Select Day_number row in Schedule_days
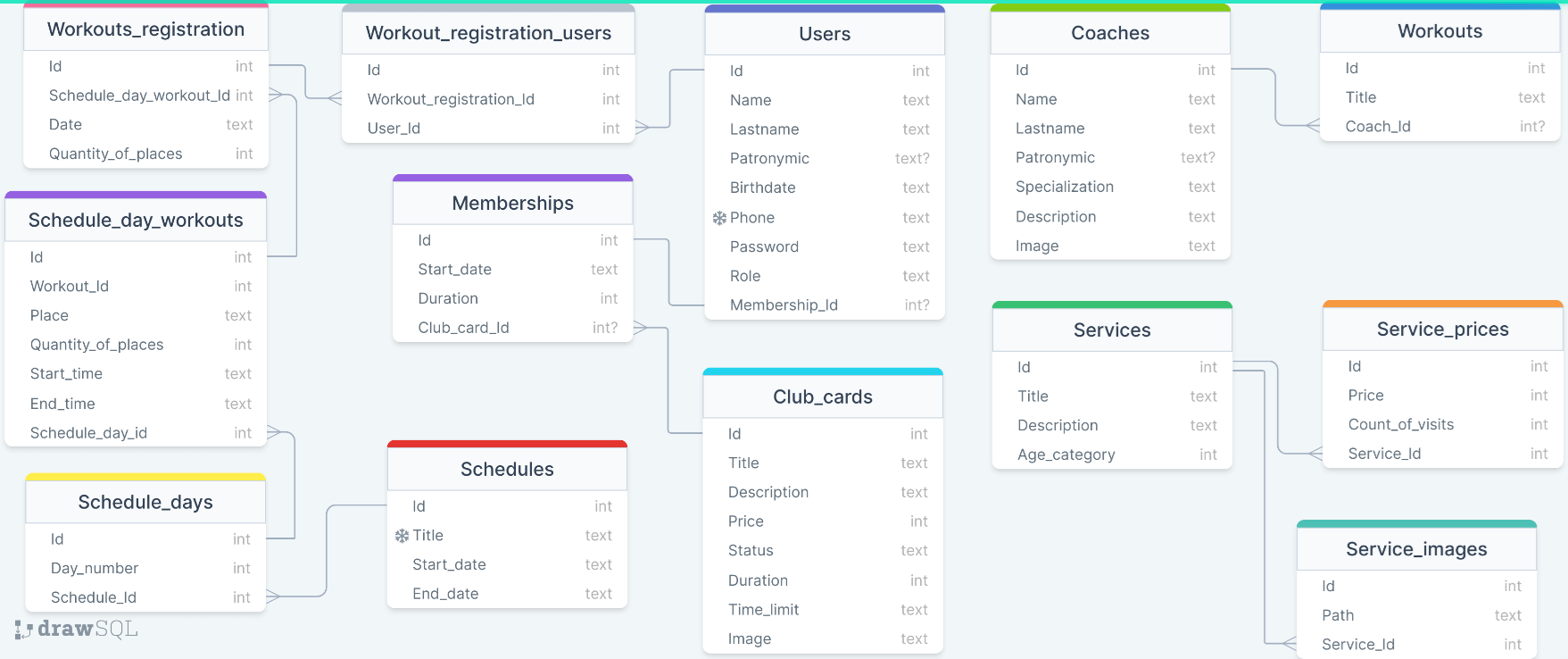The image size is (1568, 659). [x=94, y=568]
